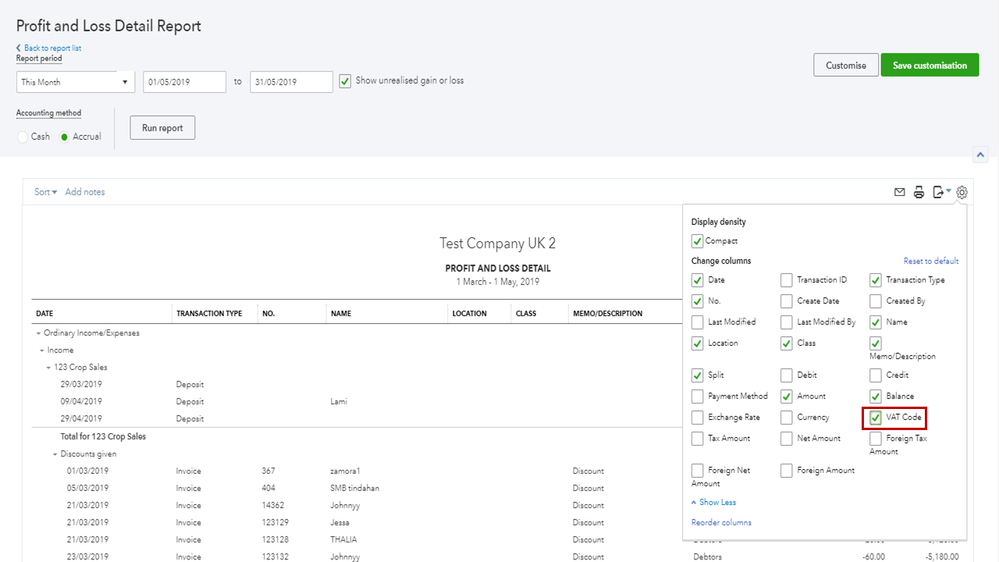Toggle the Compact display density checkbox
999x562 pixels.
[697, 241]
